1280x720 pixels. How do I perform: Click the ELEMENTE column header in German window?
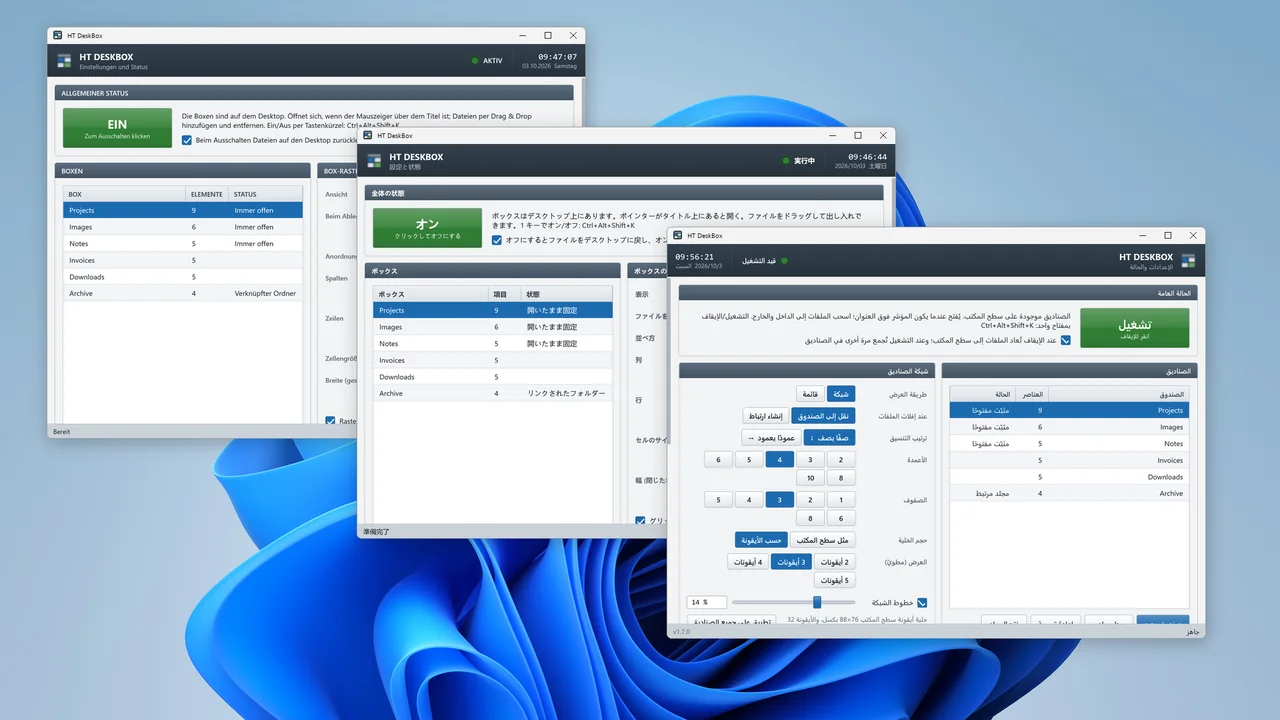pos(206,194)
